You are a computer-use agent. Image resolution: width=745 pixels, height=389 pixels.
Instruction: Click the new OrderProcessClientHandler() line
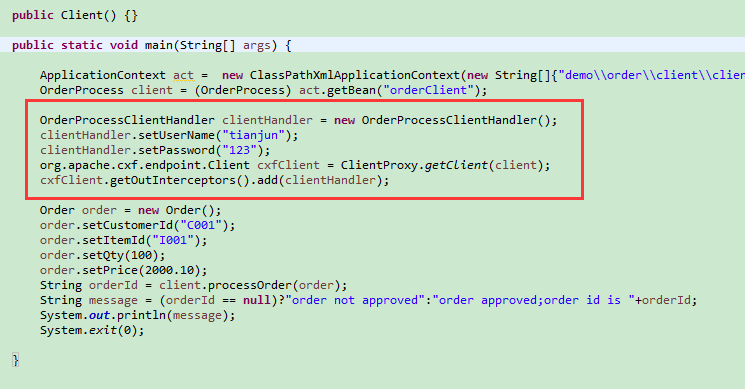(x=298, y=120)
